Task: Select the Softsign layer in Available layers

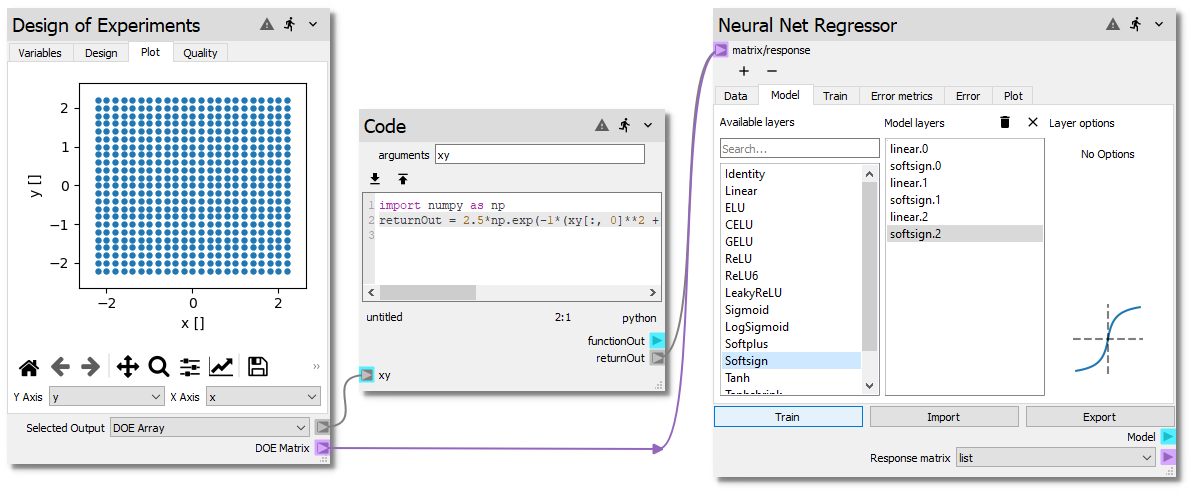Action: 790,361
